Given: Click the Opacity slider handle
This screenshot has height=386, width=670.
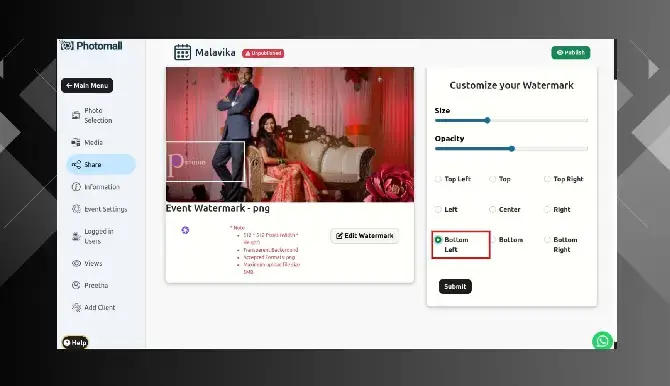Looking at the screenshot, I should coord(512,149).
